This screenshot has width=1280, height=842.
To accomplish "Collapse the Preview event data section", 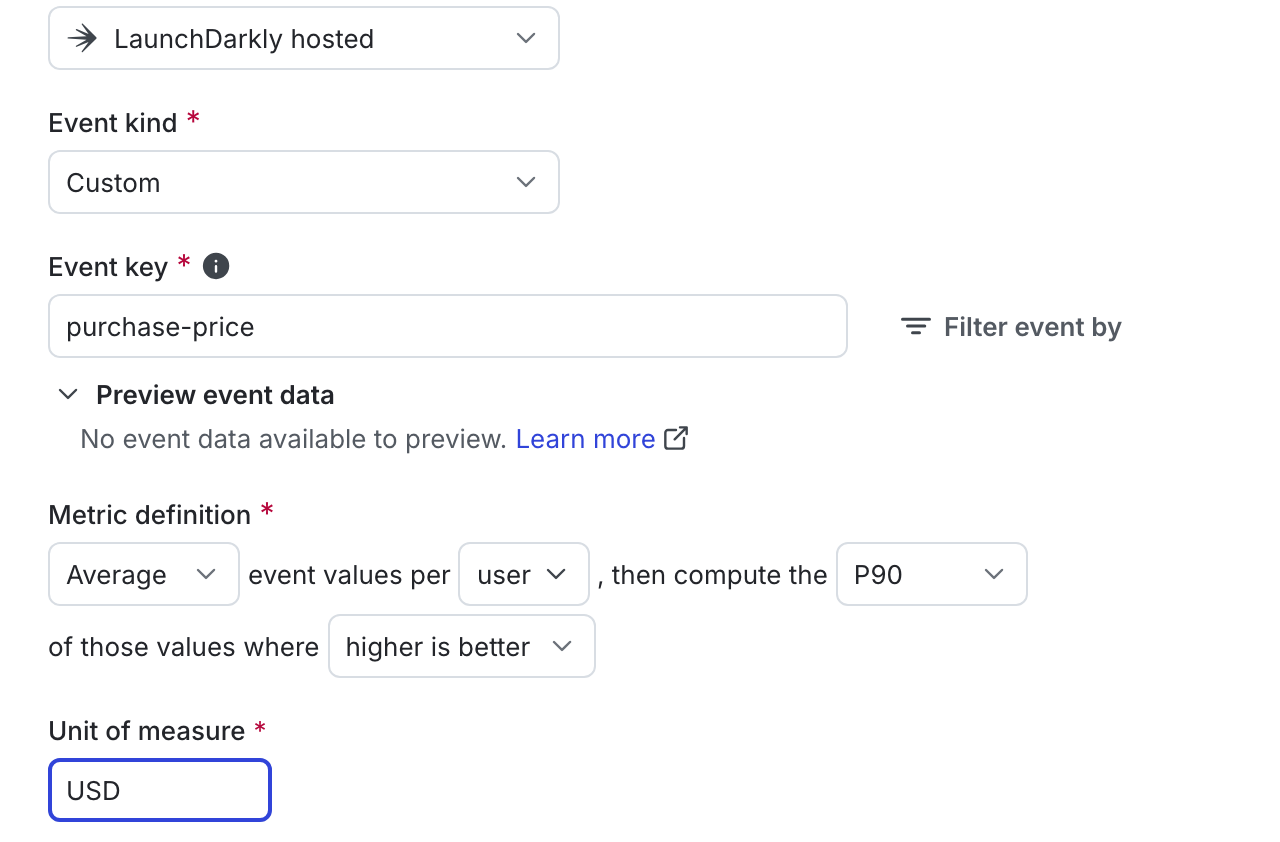I will click(x=68, y=394).
